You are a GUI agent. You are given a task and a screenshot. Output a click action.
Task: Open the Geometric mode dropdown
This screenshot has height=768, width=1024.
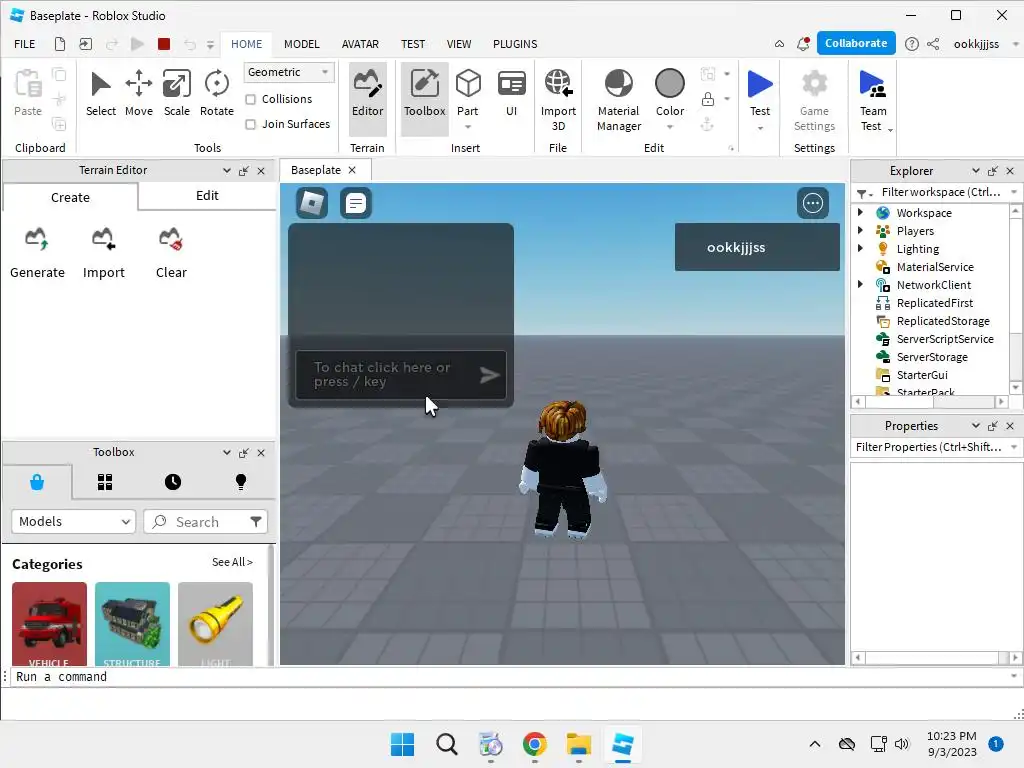pos(289,72)
